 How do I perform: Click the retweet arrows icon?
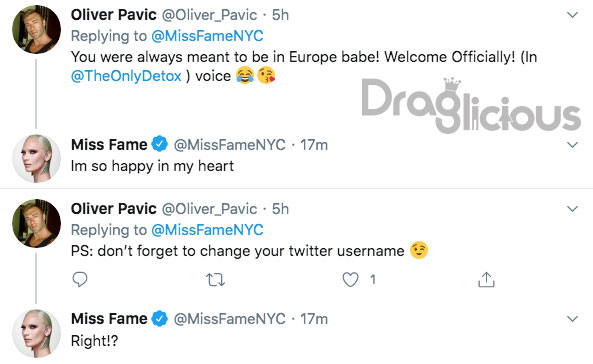point(216,280)
